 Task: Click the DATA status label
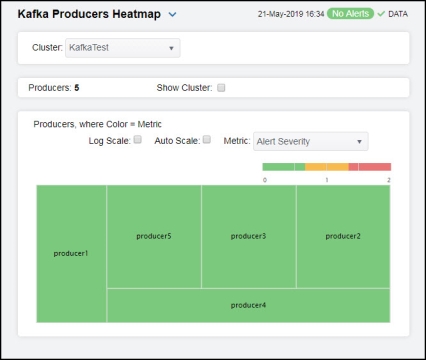pyautogui.click(x=398, y=14)
